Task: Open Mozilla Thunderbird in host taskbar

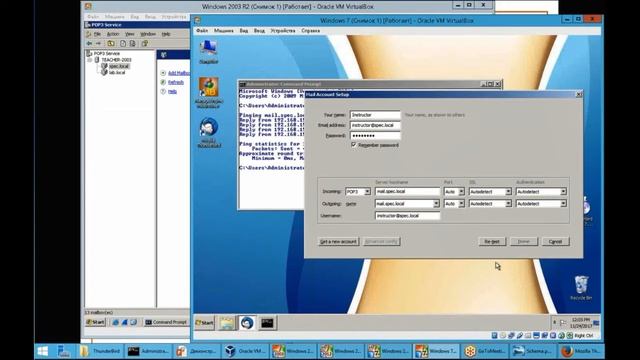Action: 580,351
